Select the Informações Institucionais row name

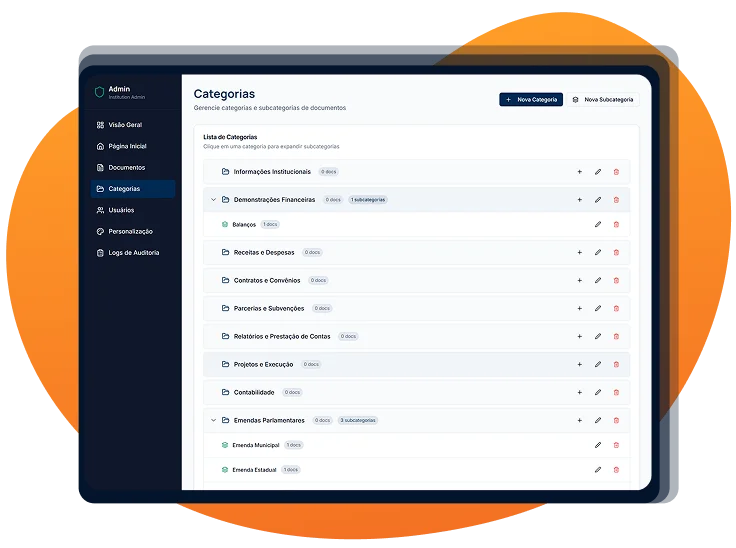272,172
